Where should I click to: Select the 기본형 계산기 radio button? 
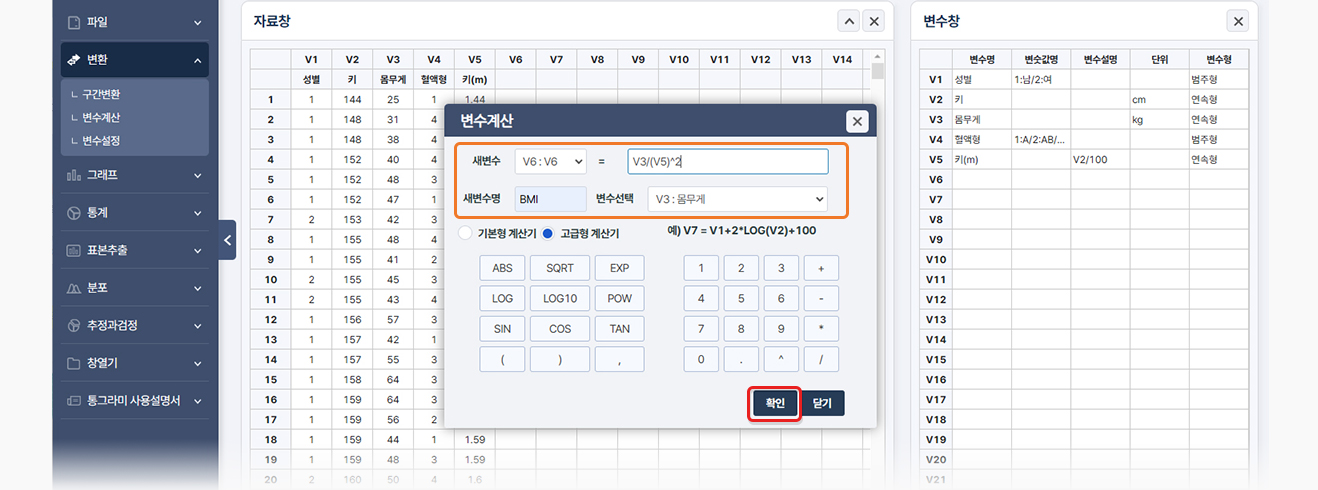click(465, 233)
